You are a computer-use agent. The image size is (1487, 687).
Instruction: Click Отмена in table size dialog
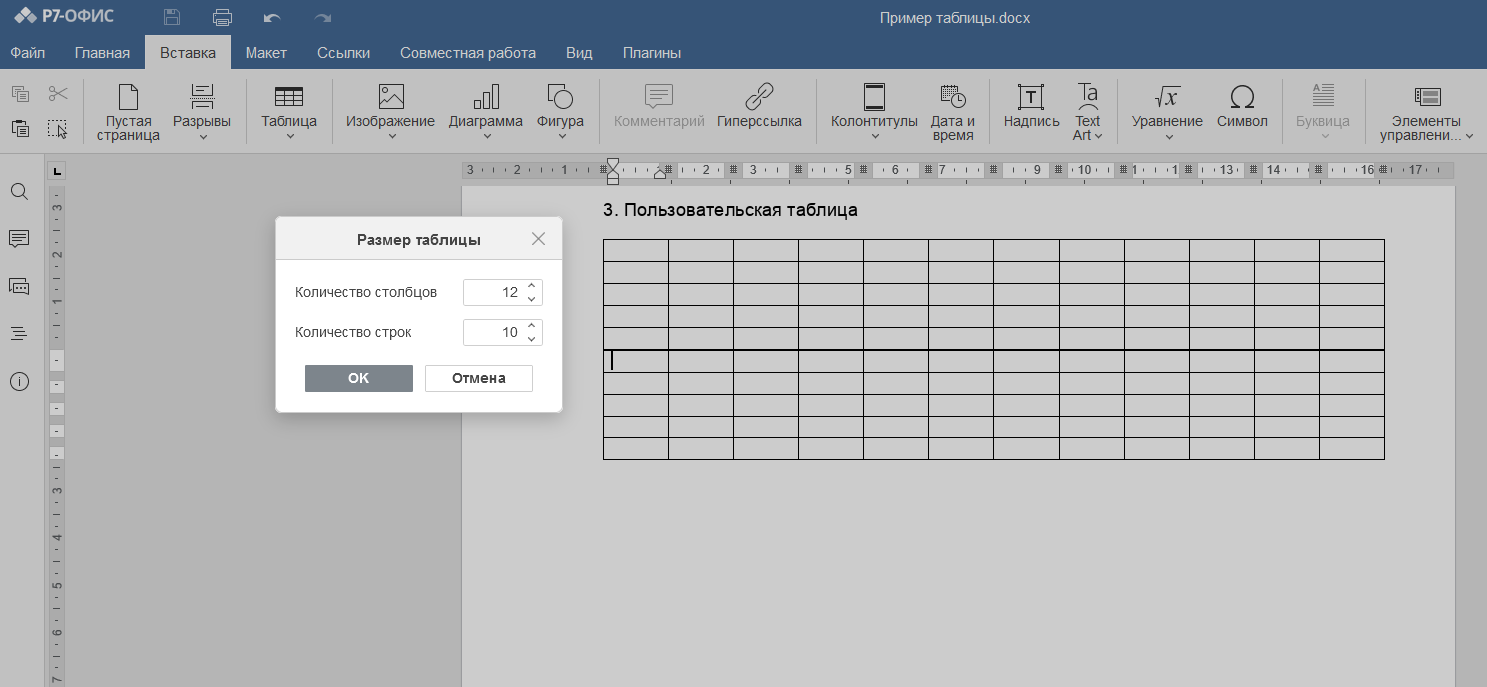point(479,378)
